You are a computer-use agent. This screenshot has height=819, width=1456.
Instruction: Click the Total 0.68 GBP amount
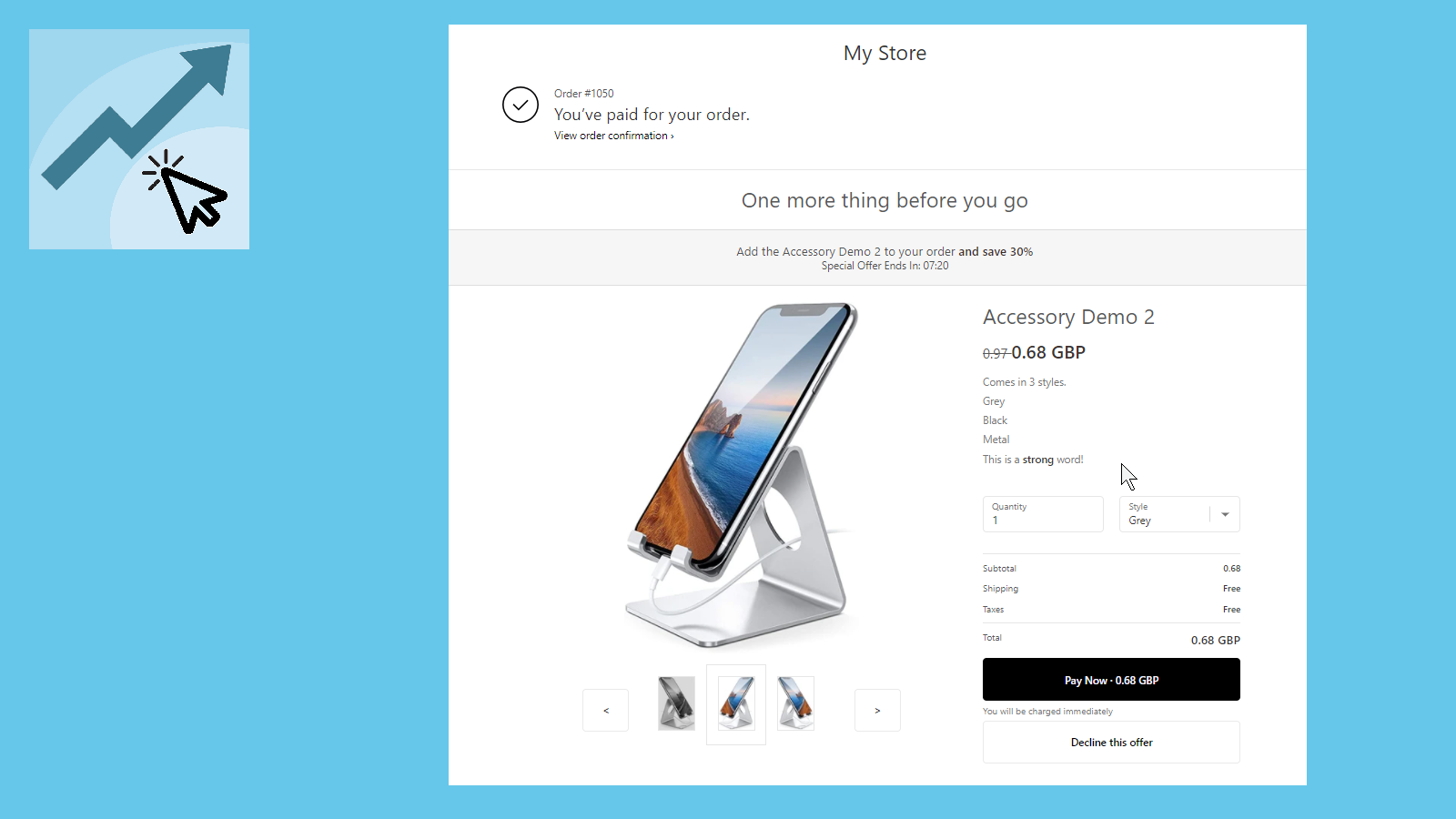point(1215,640)
